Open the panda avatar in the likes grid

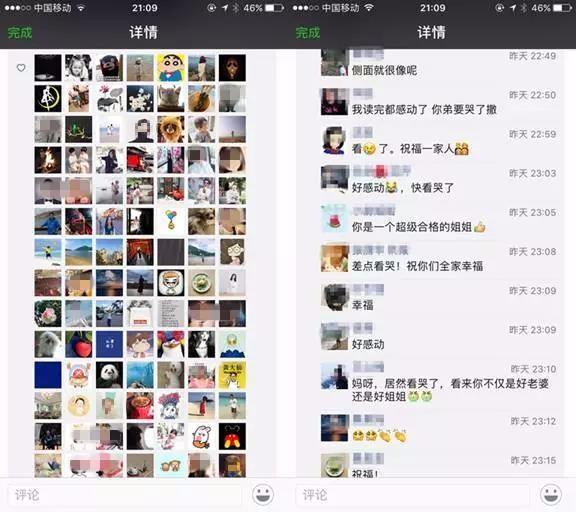[x=109, y=375]
